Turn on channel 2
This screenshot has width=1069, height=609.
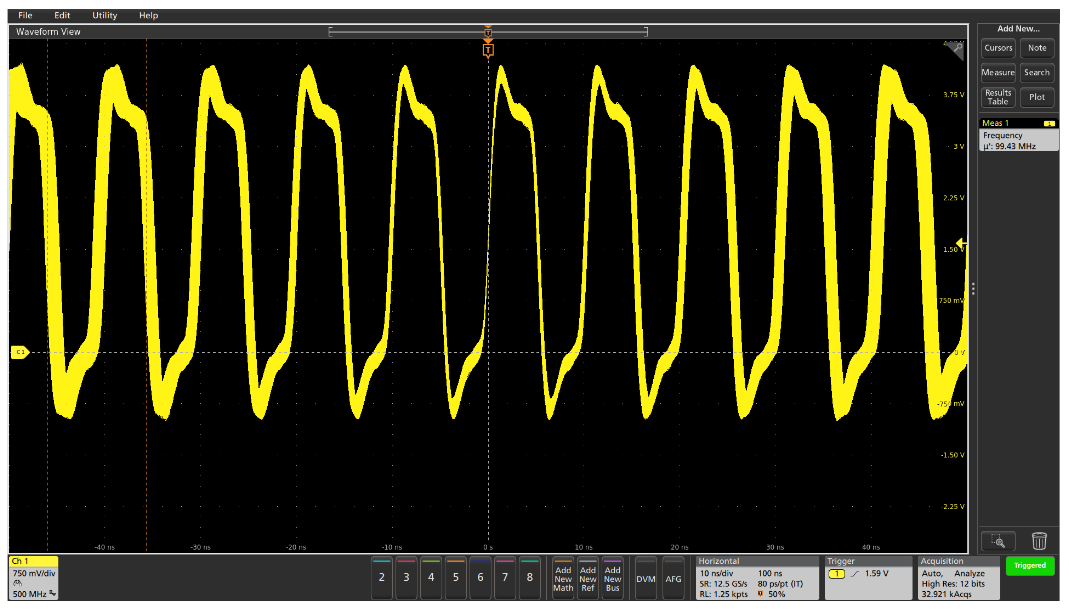[381, 578]
